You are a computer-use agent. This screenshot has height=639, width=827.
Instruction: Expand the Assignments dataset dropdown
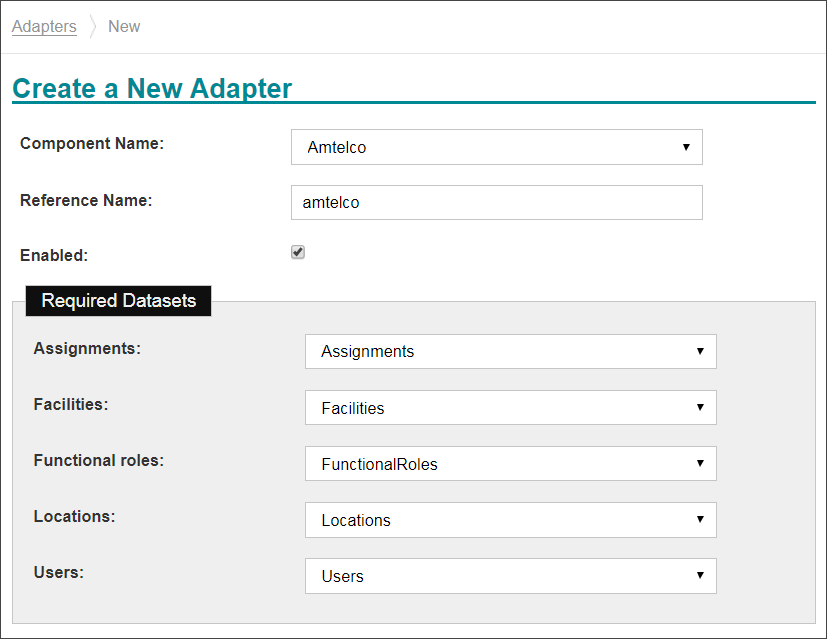click(x=510, y=352)
